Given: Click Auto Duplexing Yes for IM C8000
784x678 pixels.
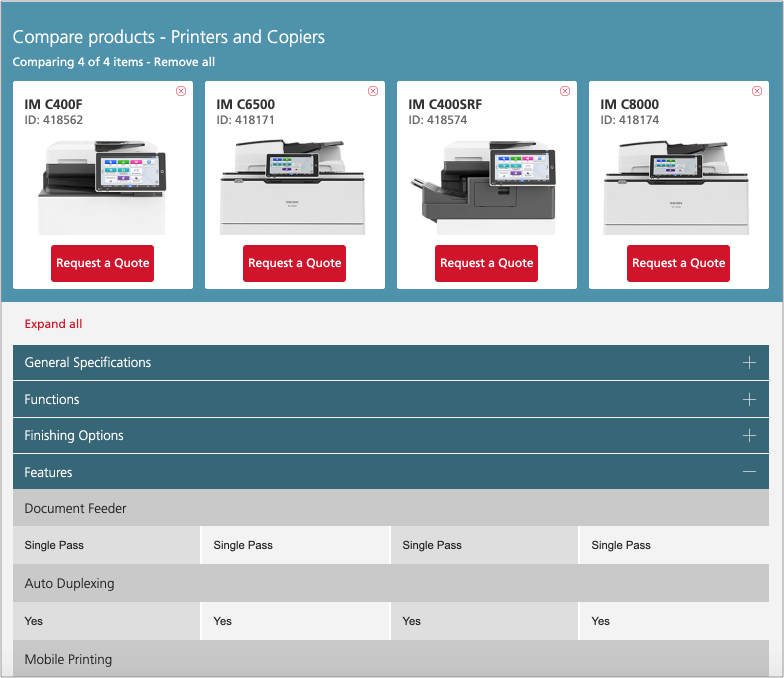Looking at the screenshot, I should [600, 621].
